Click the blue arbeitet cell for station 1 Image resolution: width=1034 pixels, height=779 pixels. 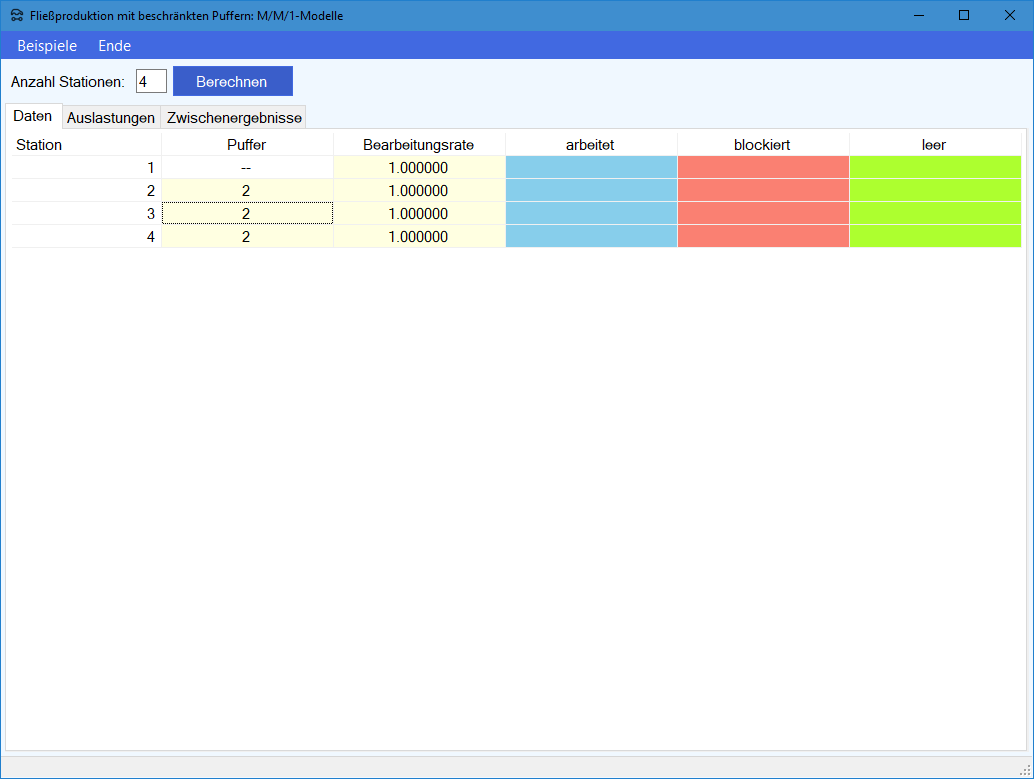tap(590, 168)
